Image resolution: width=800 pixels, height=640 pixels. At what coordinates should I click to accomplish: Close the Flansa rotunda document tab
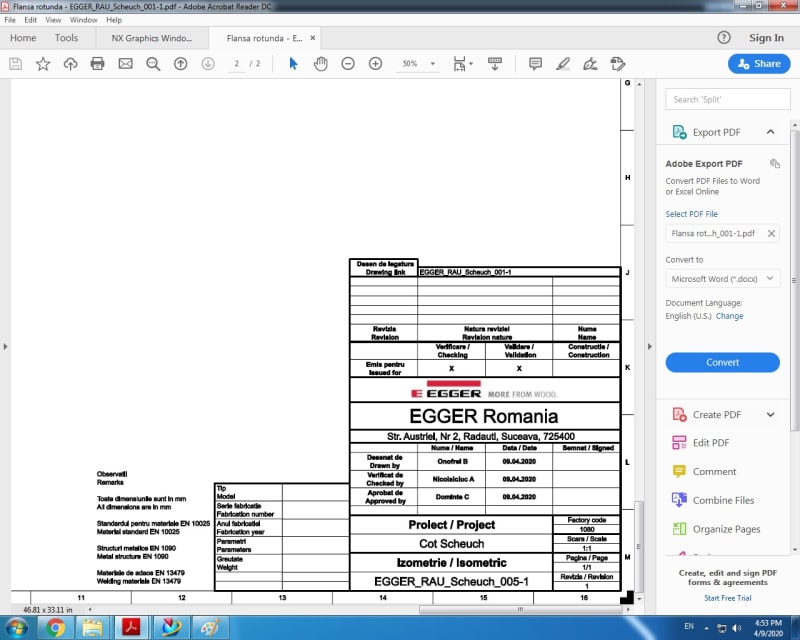coord(313,38)
